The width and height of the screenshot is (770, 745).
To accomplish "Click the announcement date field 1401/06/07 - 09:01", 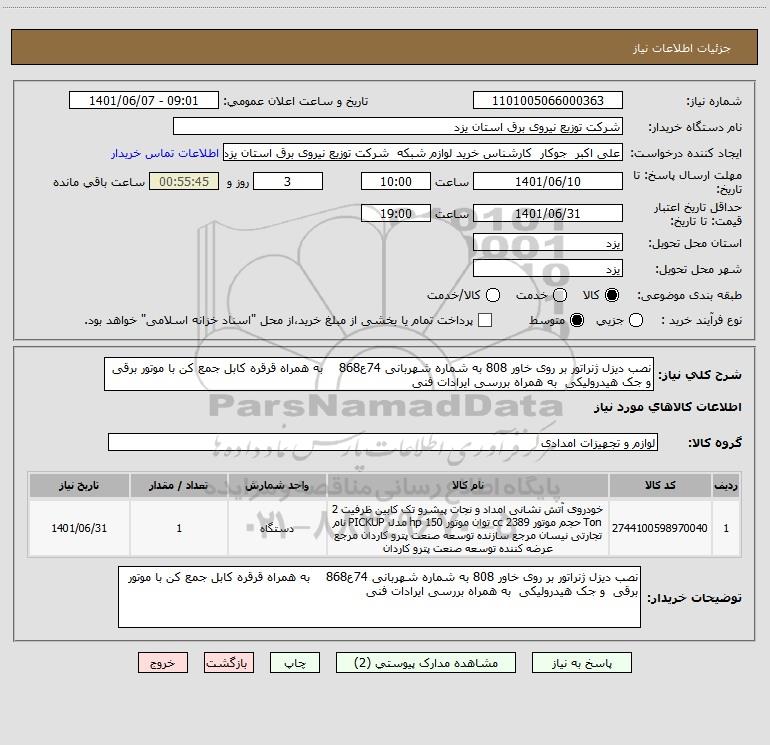I will [144, 101].
